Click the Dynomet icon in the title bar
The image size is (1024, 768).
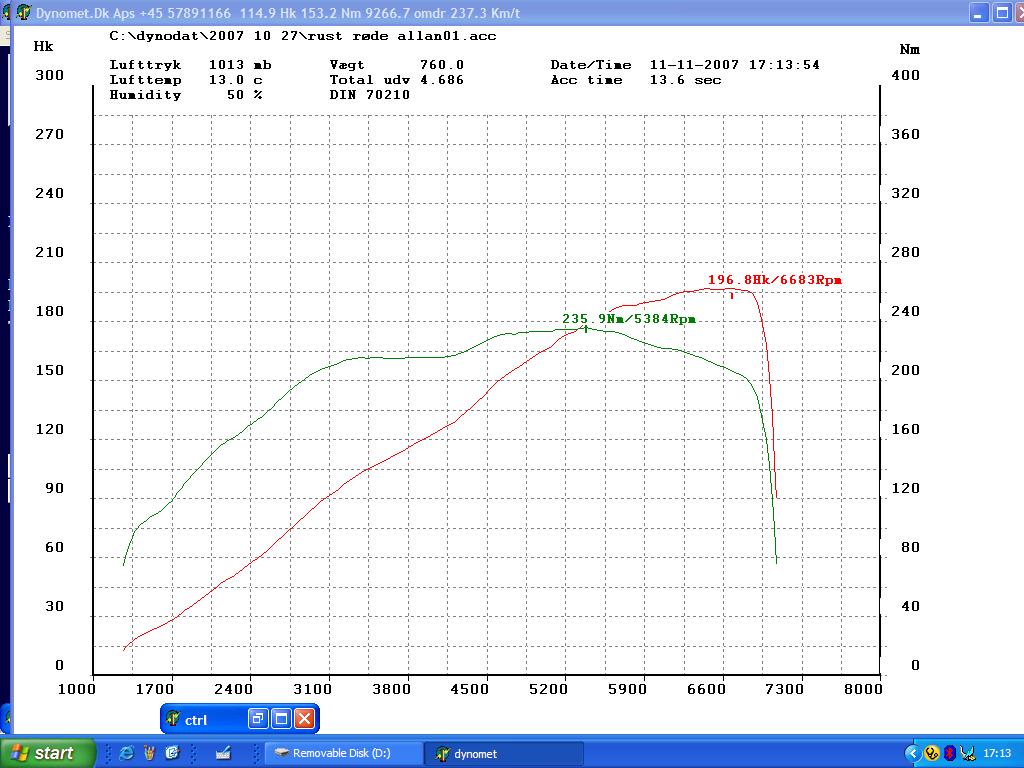tap(23, 13)
